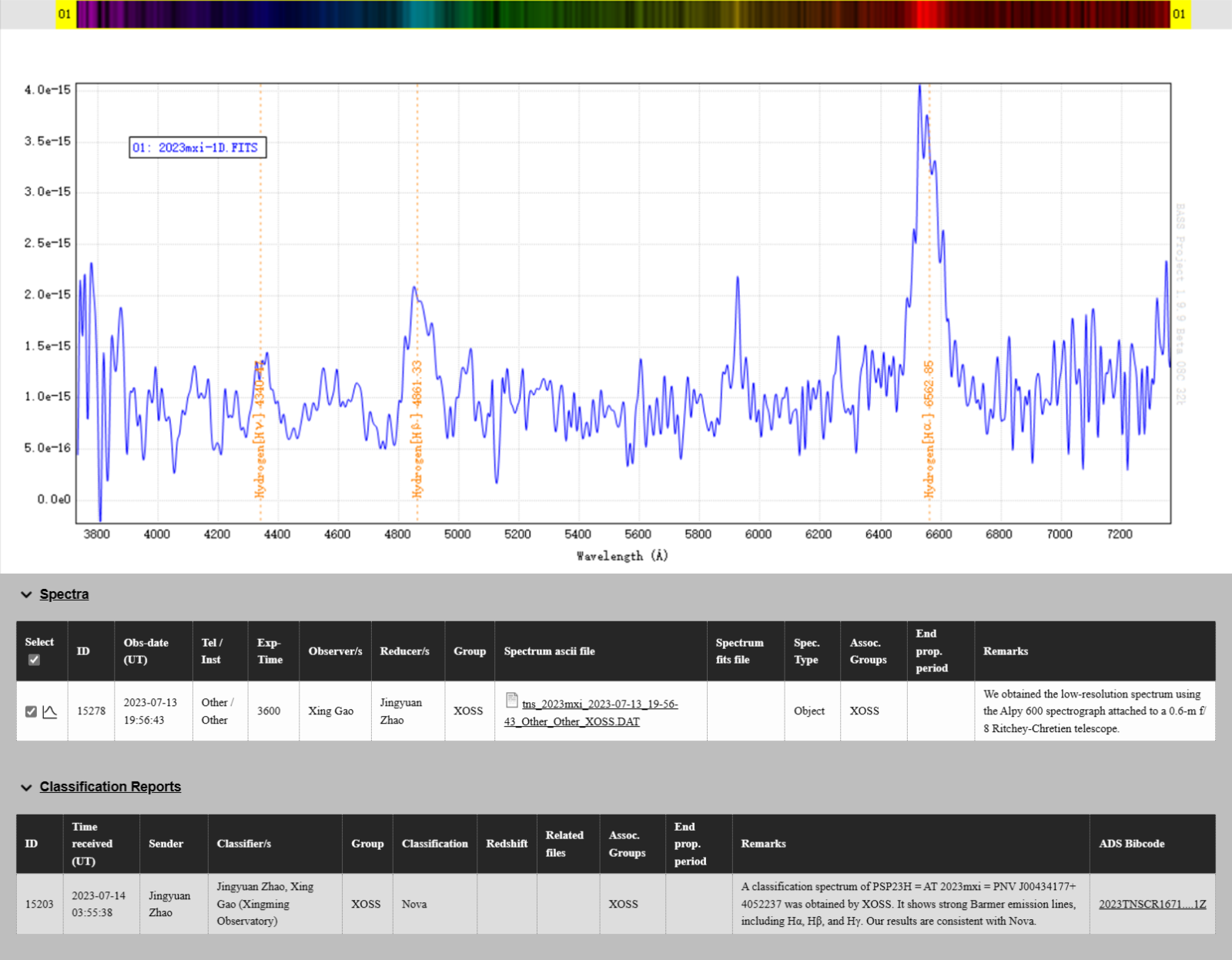Open ADS bibcode 2023TNSCR1671 link

pos(1152,904)
